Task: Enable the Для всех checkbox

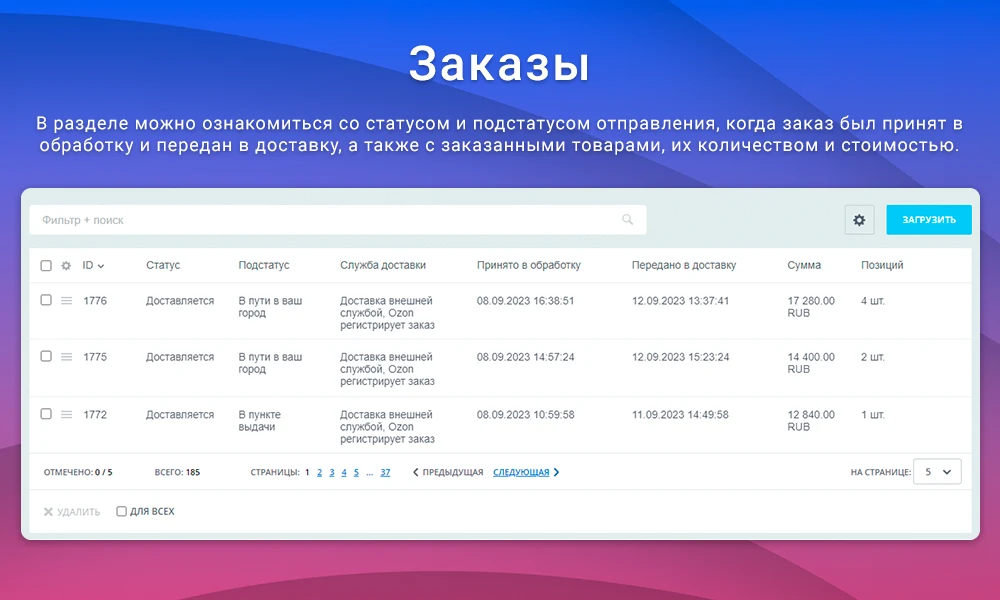Action: point(121,511)
